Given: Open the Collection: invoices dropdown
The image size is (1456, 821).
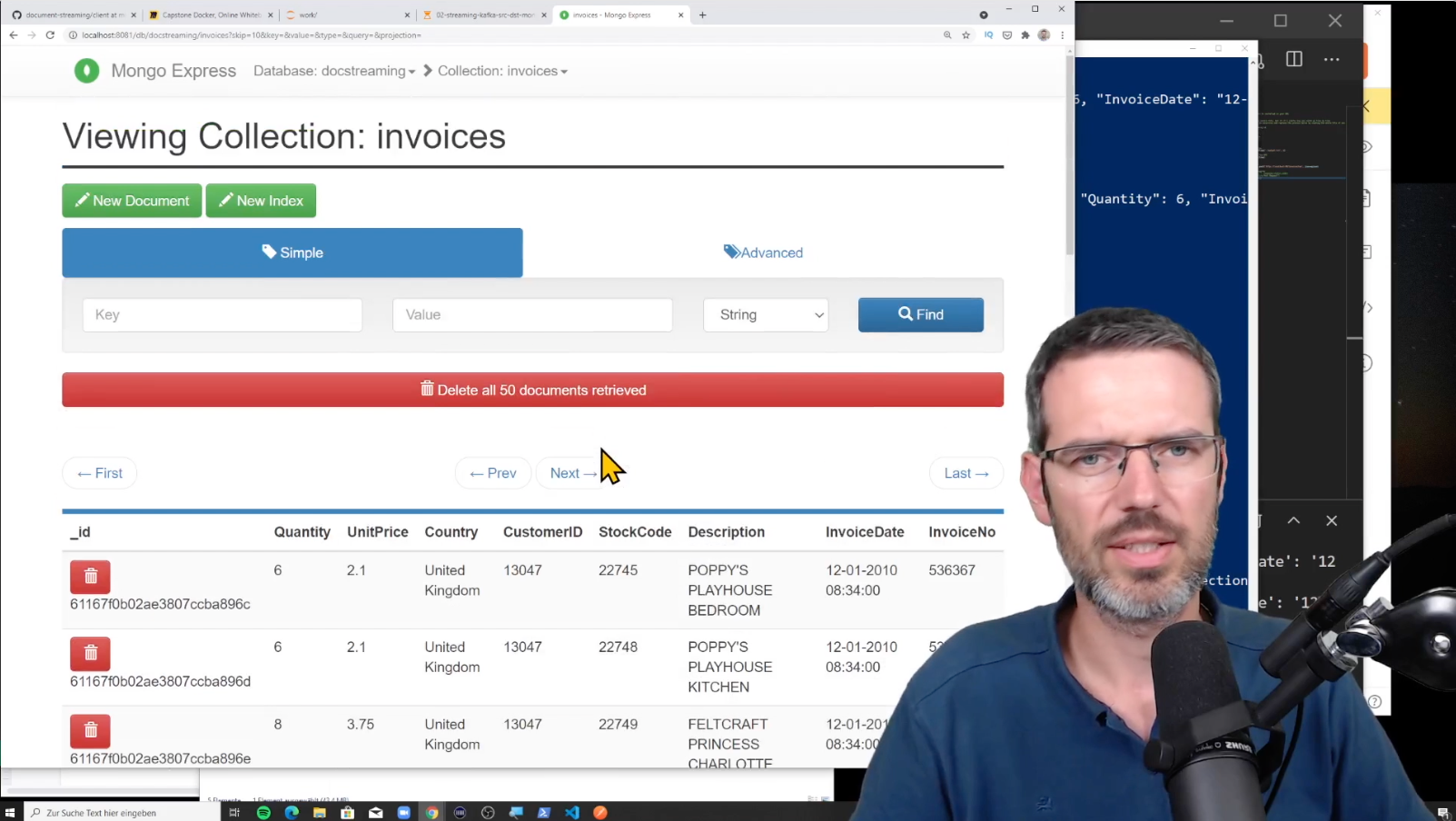Looking at the screenshot, I should 502,71.
